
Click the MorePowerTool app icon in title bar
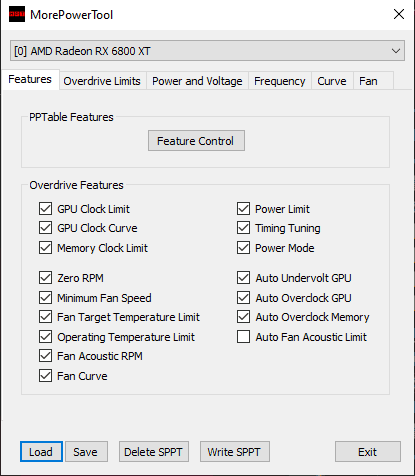(17, 14)
